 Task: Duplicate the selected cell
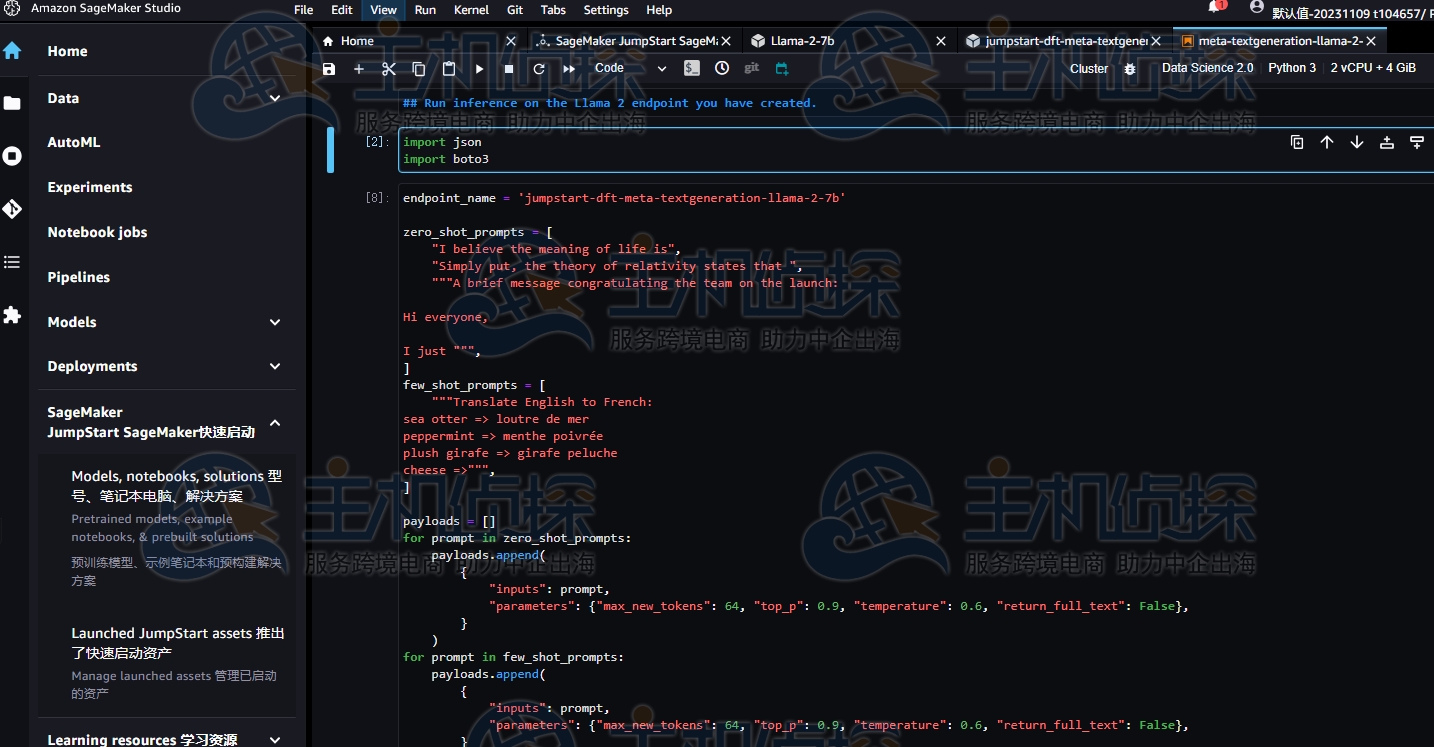pos(1297,142)
